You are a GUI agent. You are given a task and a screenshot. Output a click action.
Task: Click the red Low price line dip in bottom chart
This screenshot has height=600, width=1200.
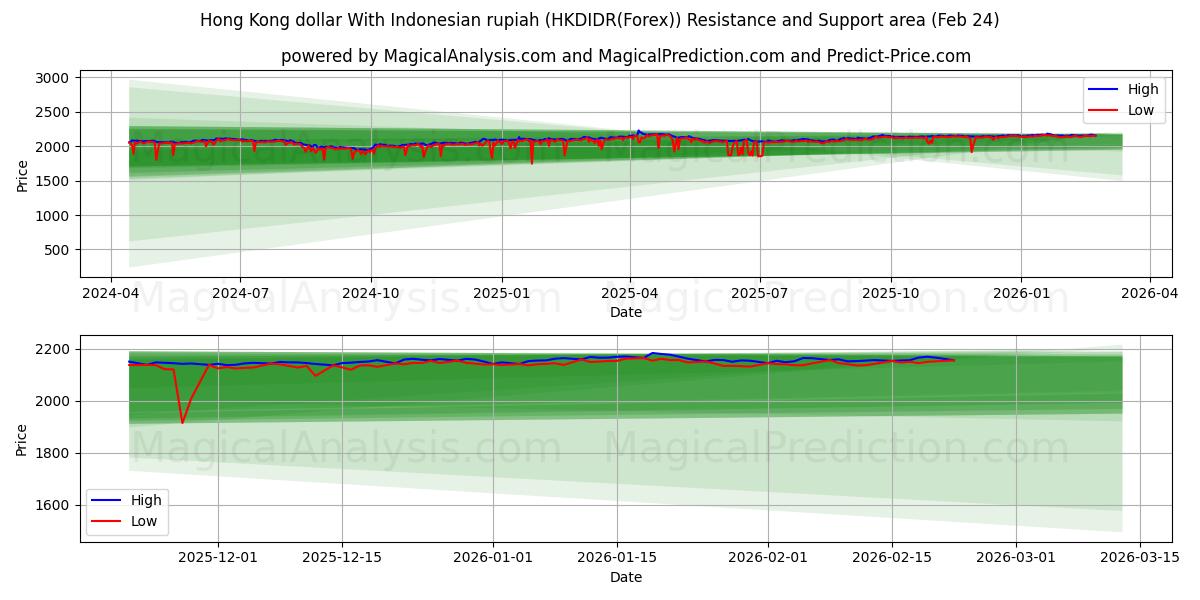pyautogui.click(x=181, y=425)
